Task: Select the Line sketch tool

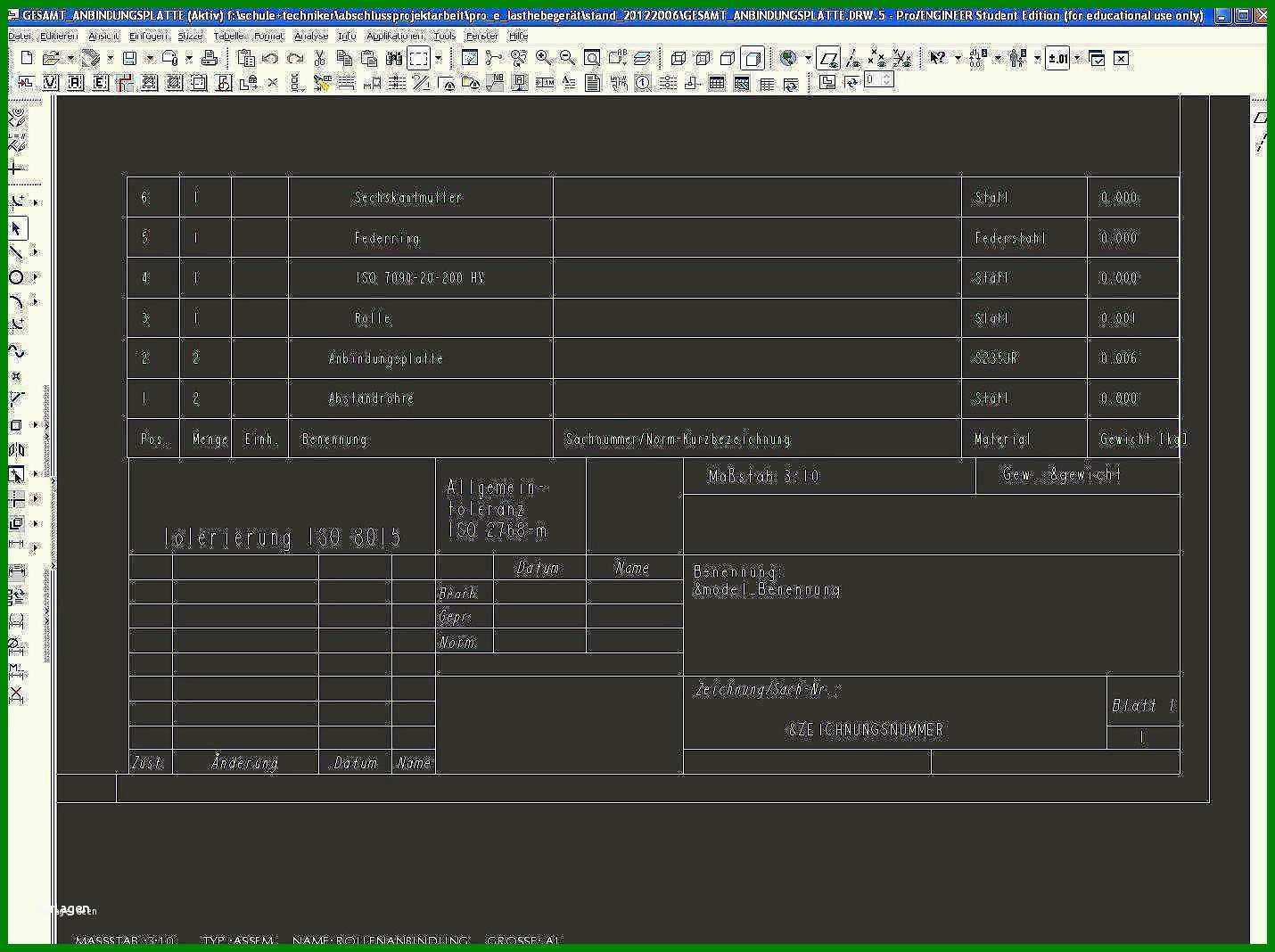Action: point(16,252)
